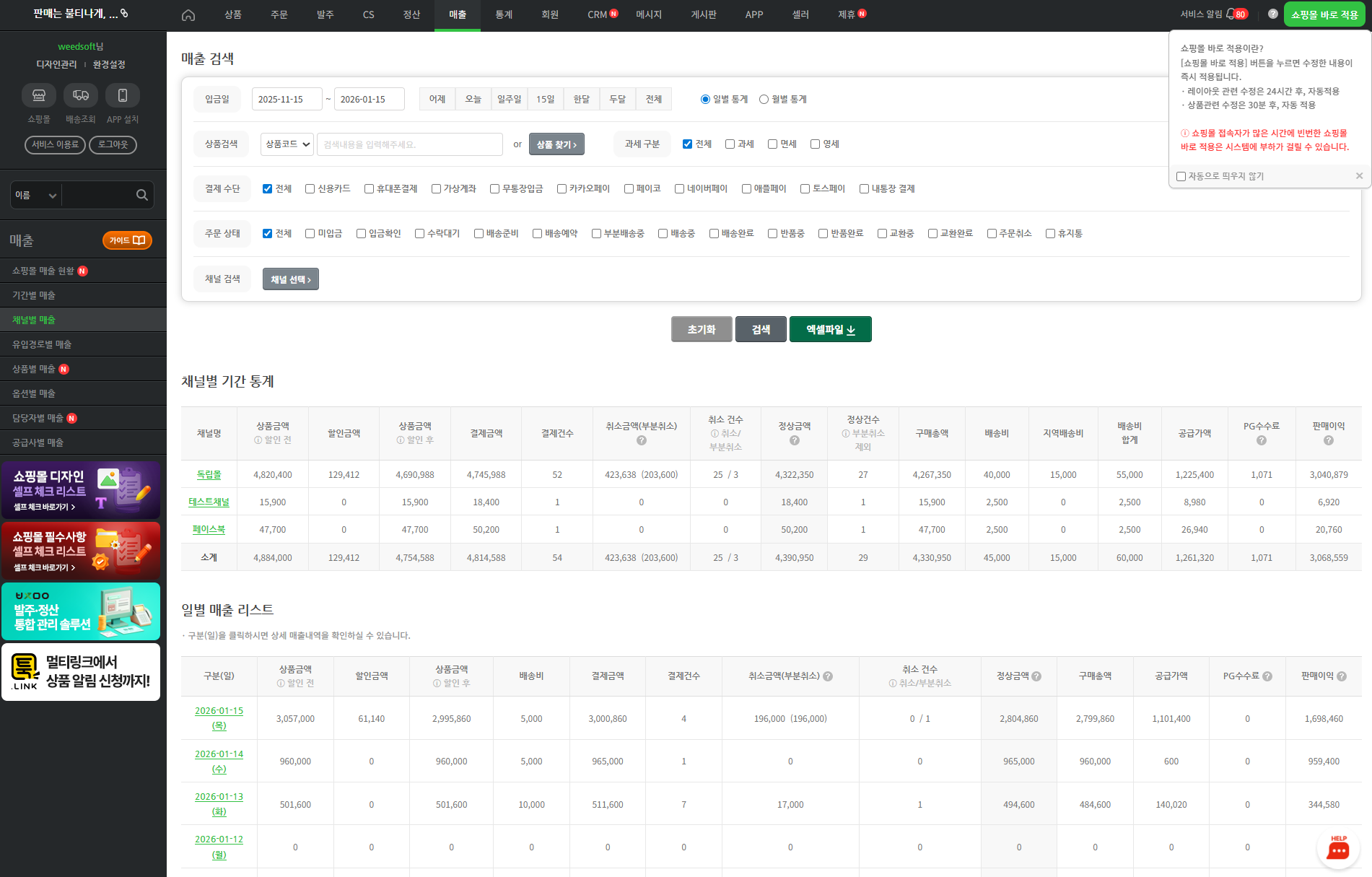Open the 환경설정 link
The height and width of the screenshot is (877, 1372).
(x=109, y=64)
